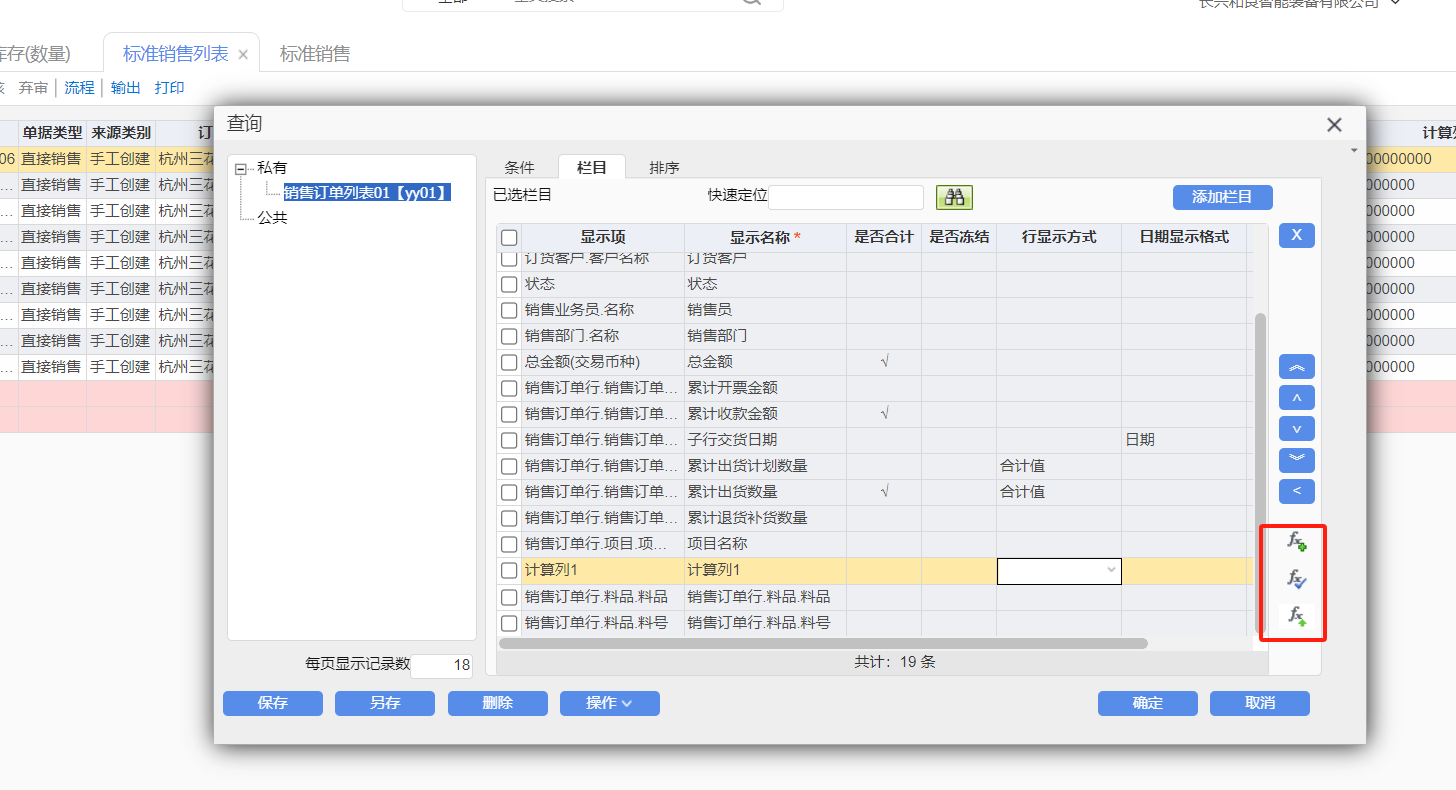Check the box for 销售业务员.名称 row
The height and width of the screenshot is (790, 1456).
pyautogui.click(x=509, y=310)
